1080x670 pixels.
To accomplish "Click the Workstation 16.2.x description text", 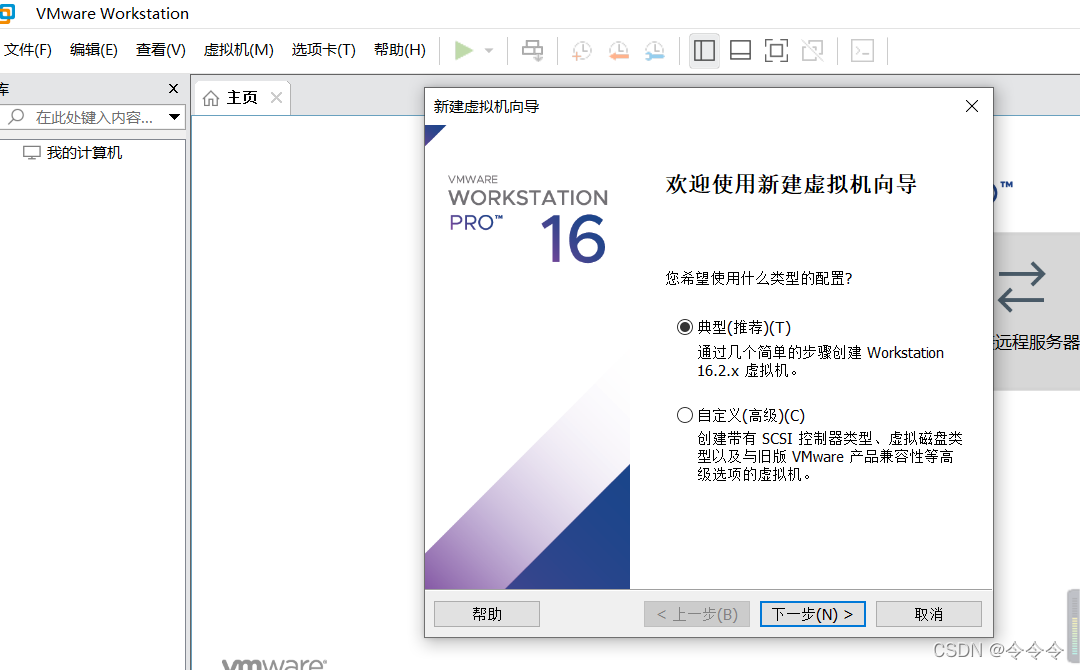I will point(820,362).
